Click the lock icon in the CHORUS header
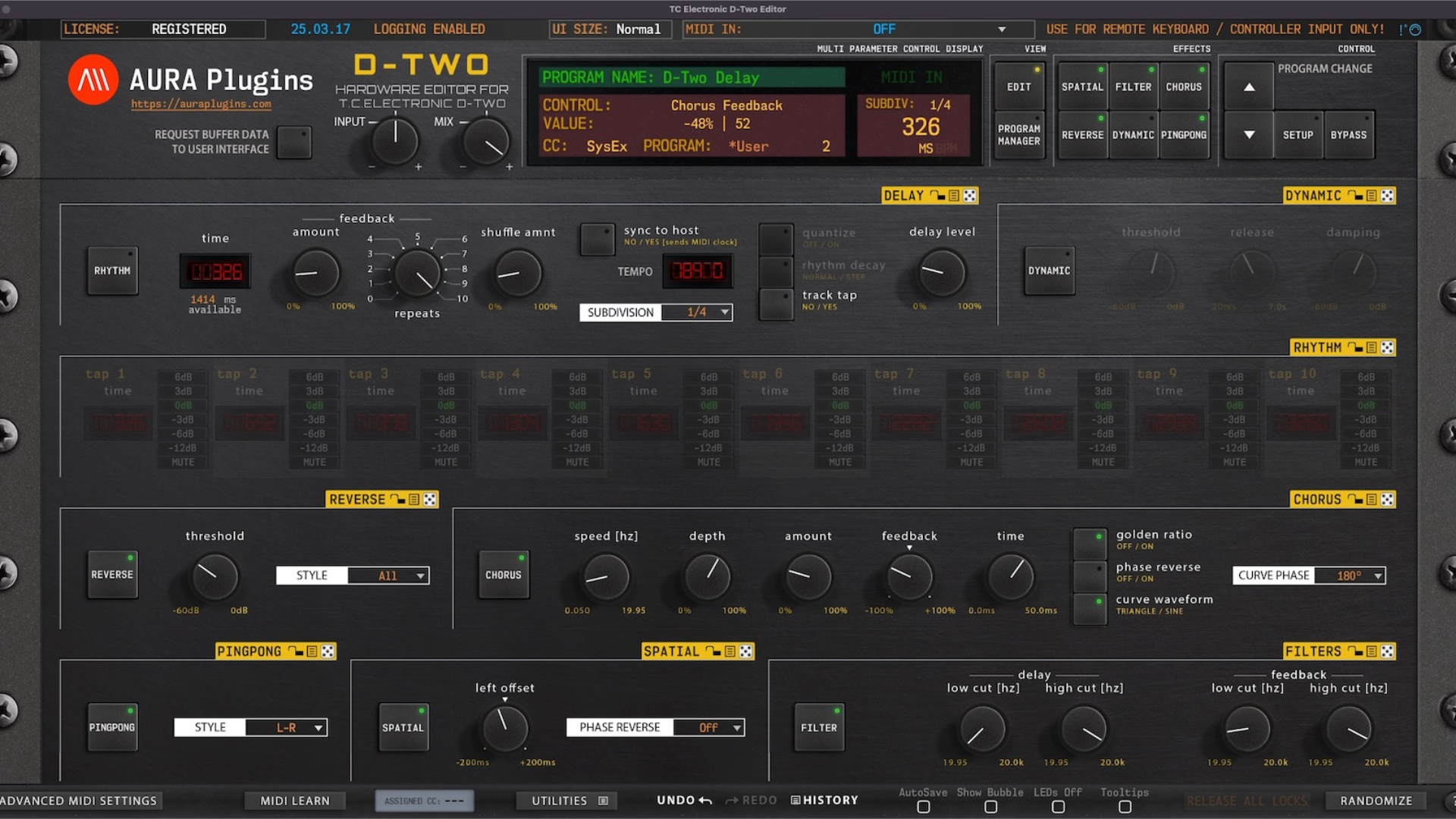Image resolution: width=1456 pixels, height=819 pixels. [1355, 499]
